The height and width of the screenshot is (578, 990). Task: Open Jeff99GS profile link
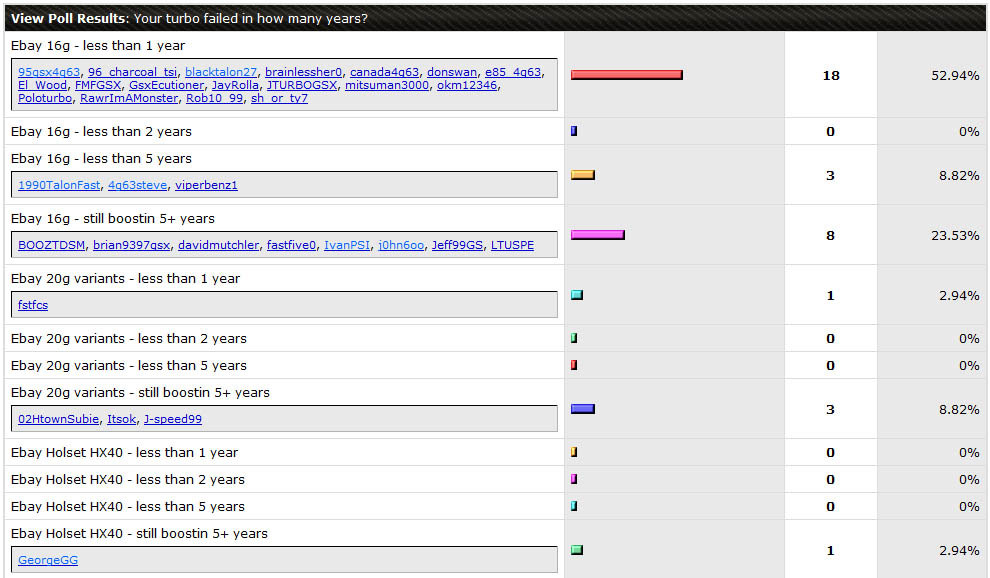coord(457,245)
